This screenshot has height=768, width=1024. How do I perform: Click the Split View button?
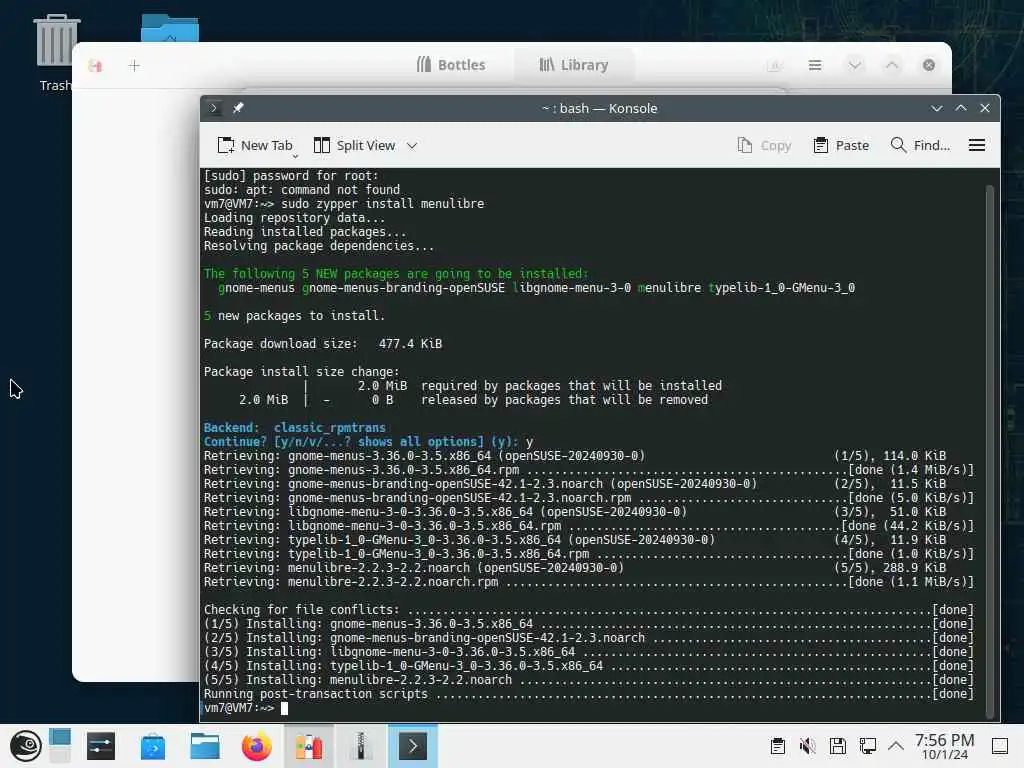tap(355, 145)
